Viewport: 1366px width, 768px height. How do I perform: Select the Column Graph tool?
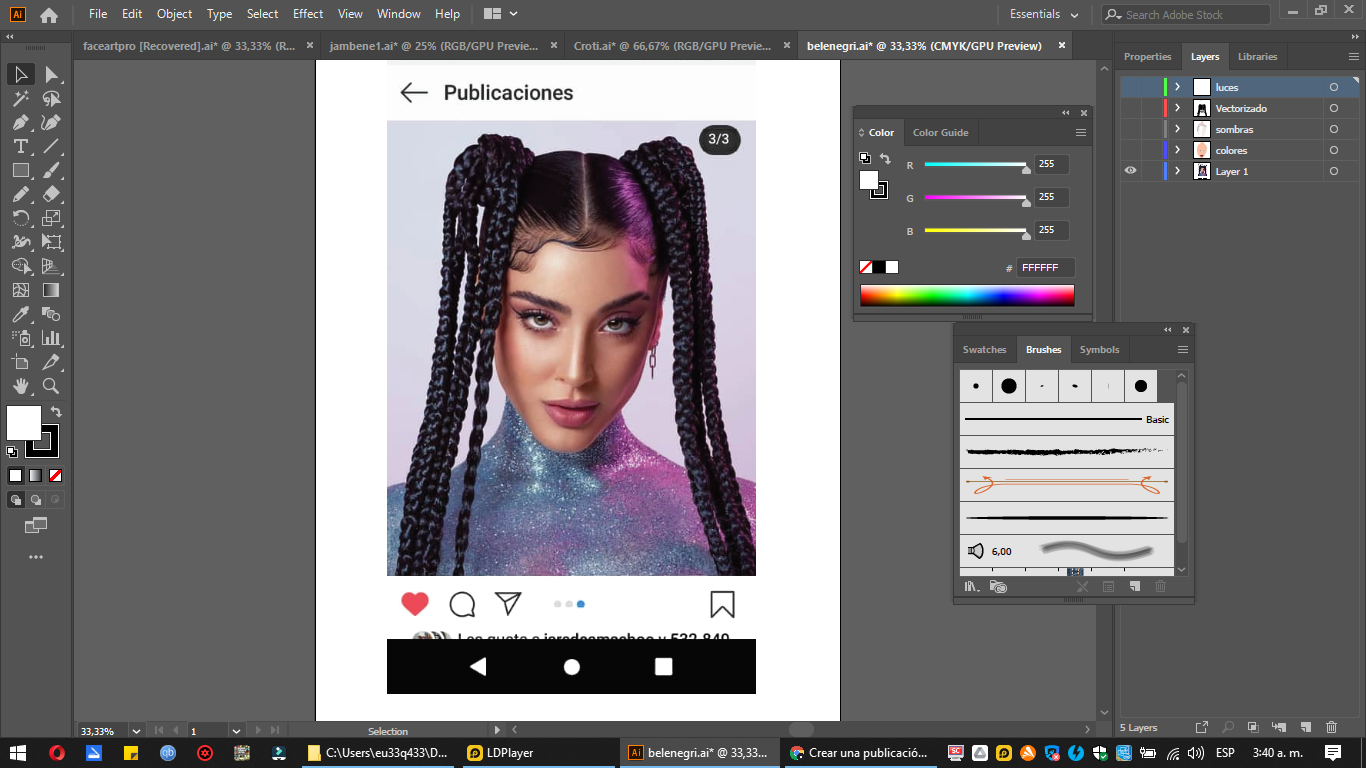point(51,338)
